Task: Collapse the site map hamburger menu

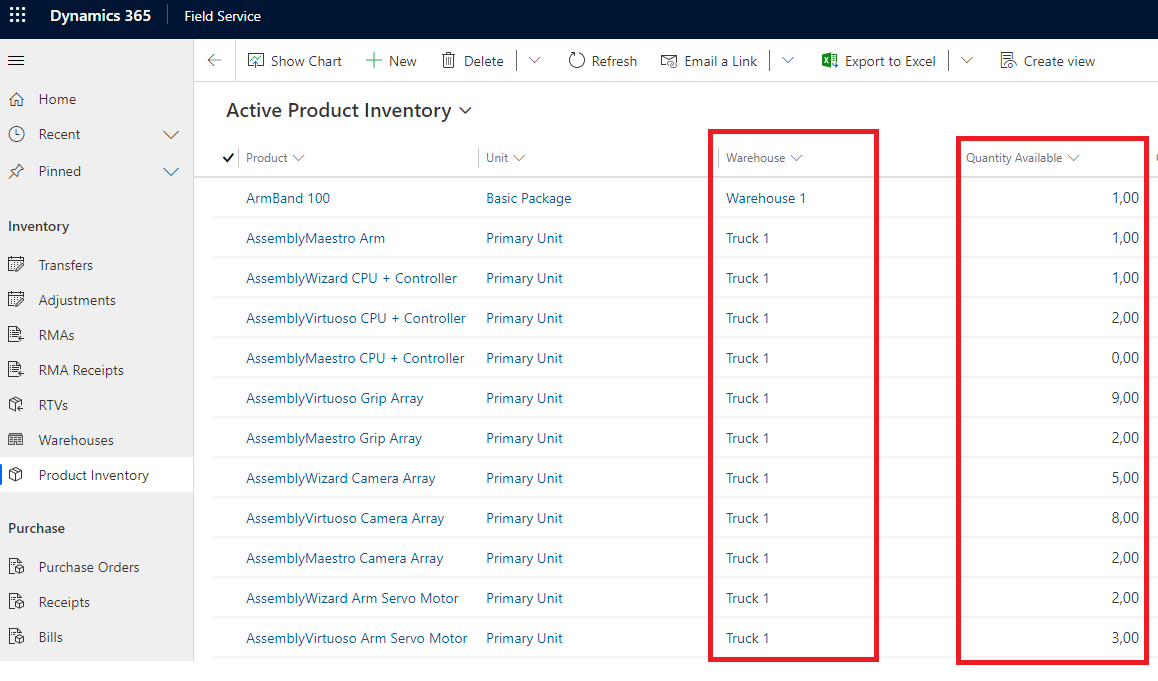Action: 16,61
